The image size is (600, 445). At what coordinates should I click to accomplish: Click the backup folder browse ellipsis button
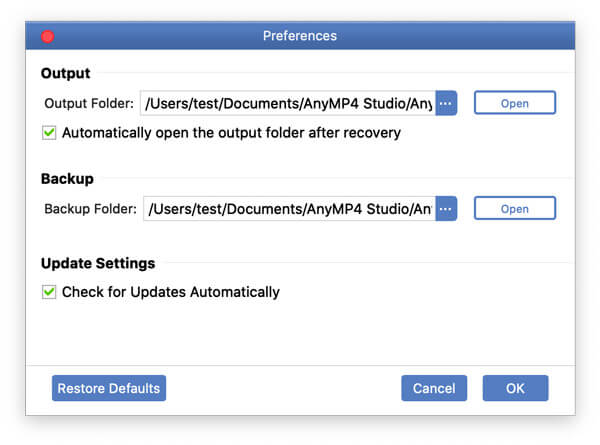(x=446, y=209)
